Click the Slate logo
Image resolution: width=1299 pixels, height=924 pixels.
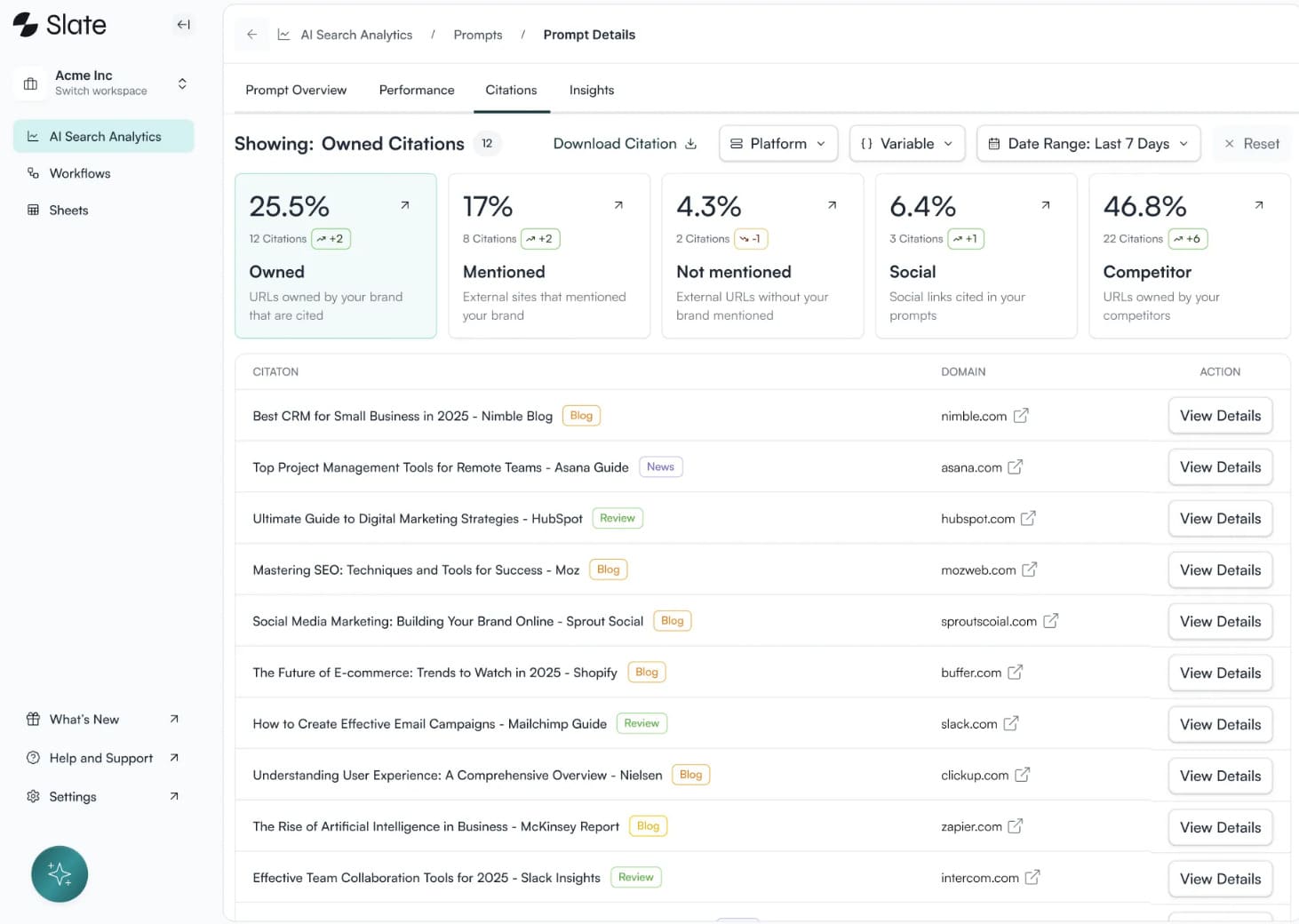[60, 25]
